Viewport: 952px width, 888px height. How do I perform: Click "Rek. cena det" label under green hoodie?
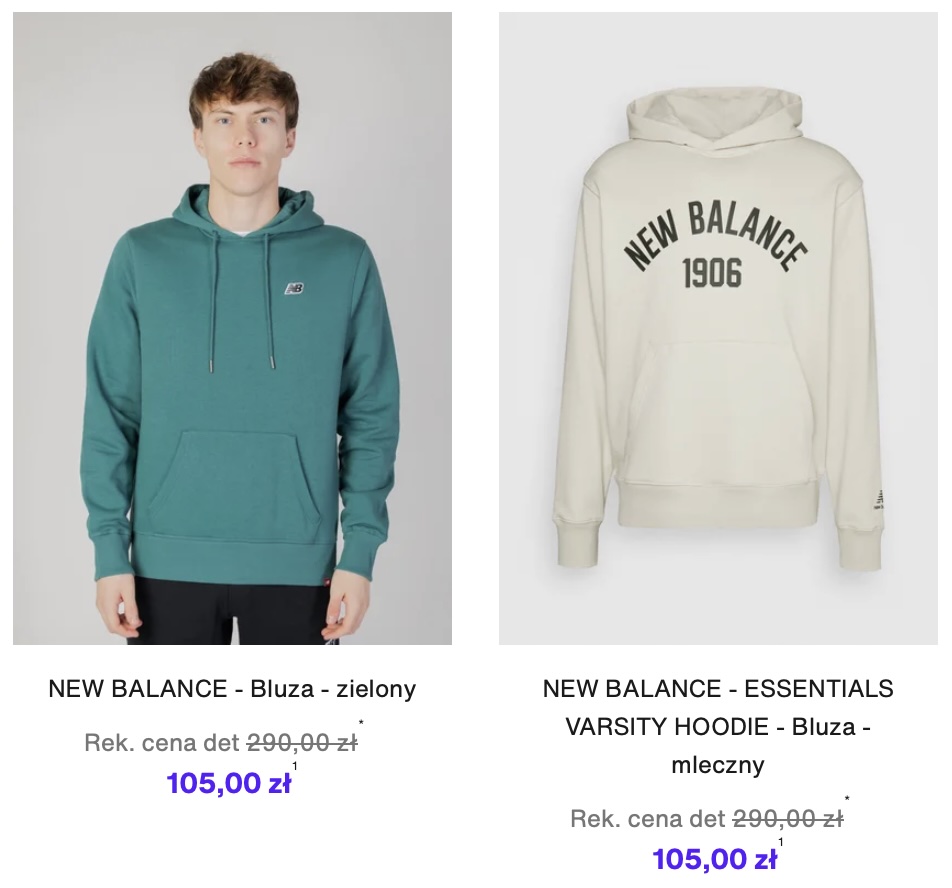click(163, 743)
